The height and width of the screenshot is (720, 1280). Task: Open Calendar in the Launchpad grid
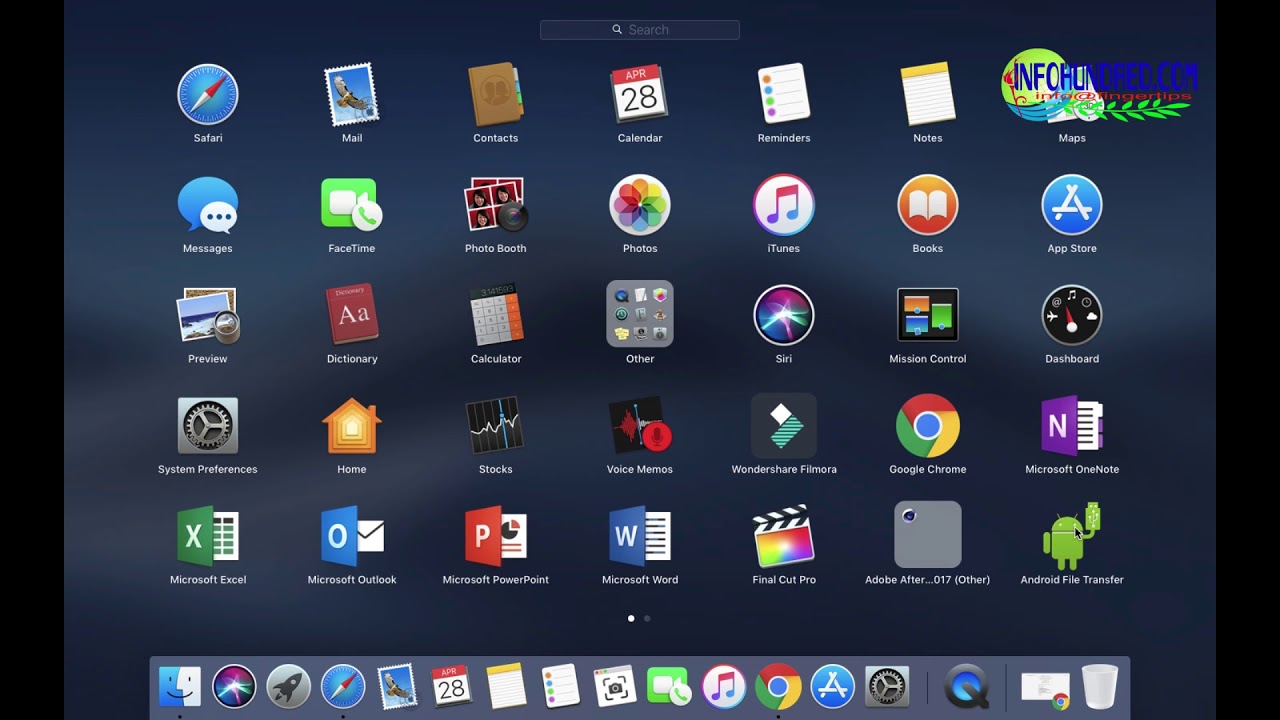640,95
